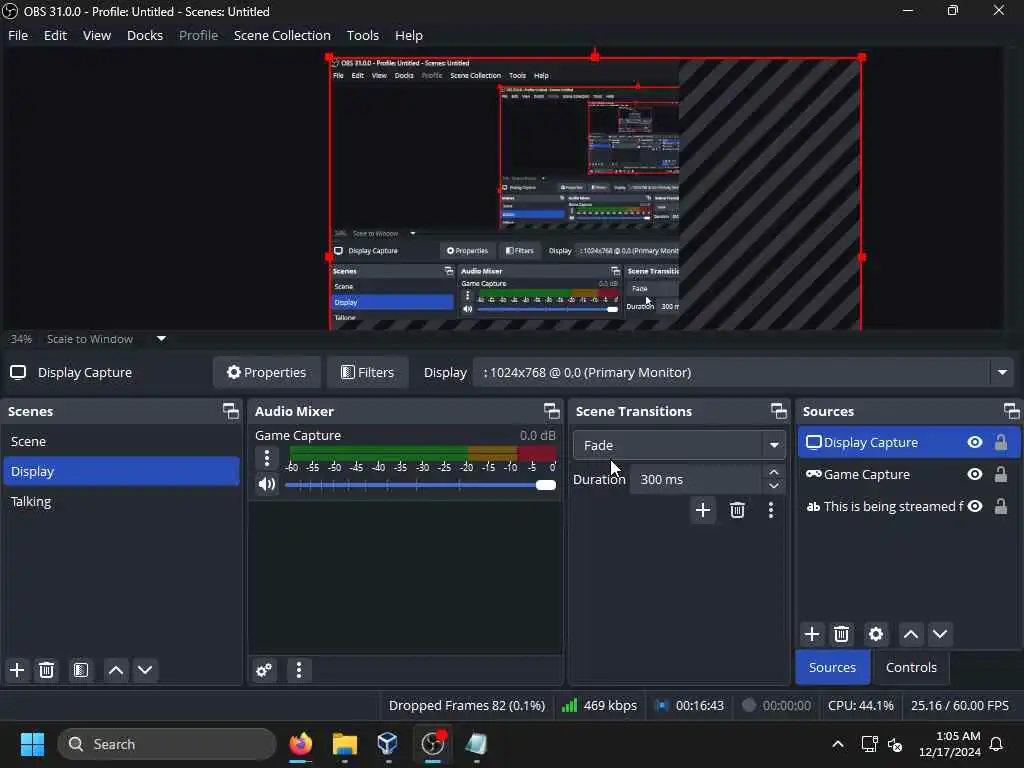Hide Display Capture source with eye icon
The width and height of the screenshot is (1024, 768).
coord(975,442)
